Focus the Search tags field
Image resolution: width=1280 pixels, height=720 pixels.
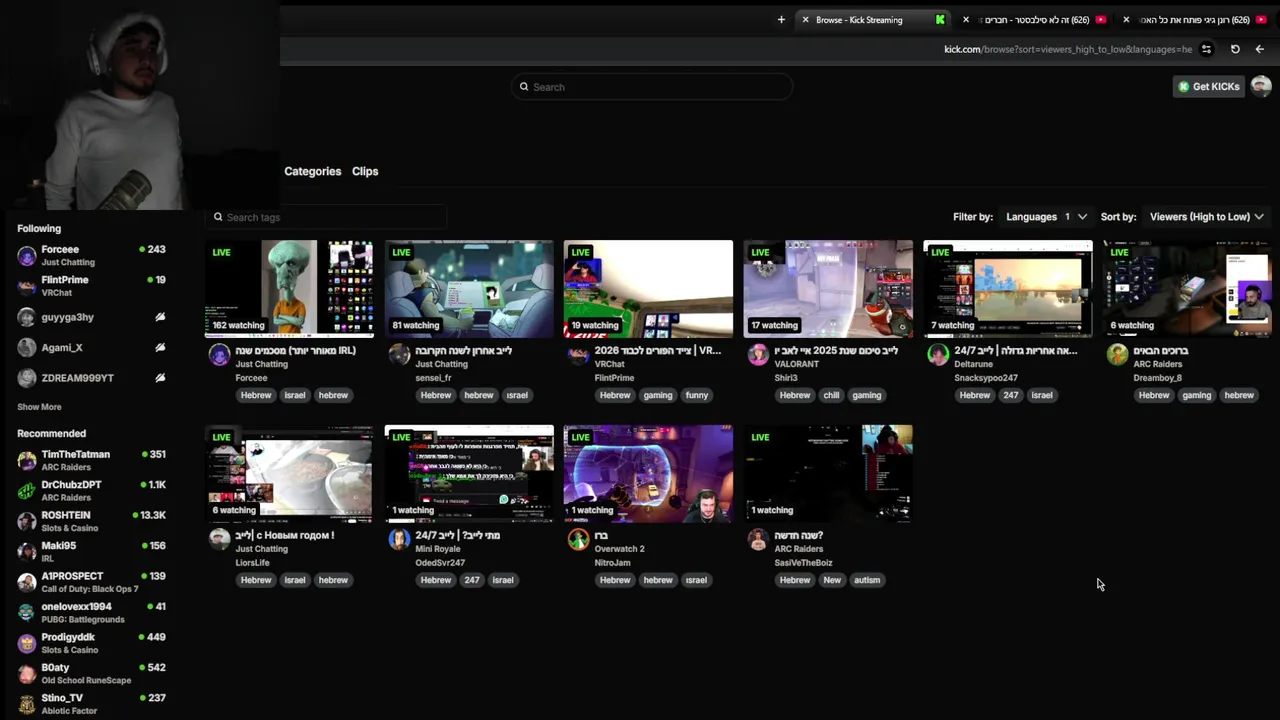(325, 217)
